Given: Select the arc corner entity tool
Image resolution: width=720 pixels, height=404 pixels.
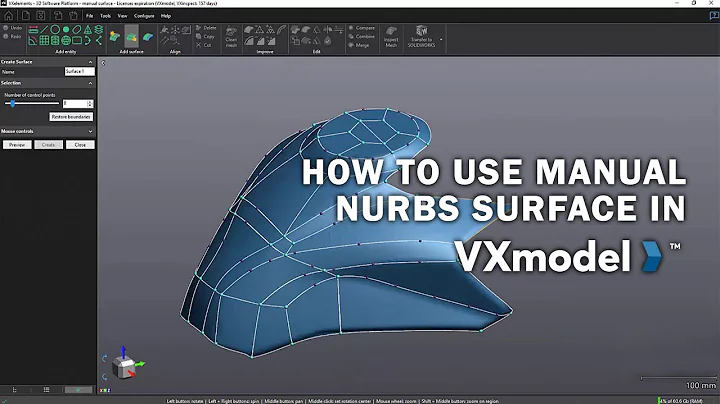Looking at the screenshot, I should point(33,41).
